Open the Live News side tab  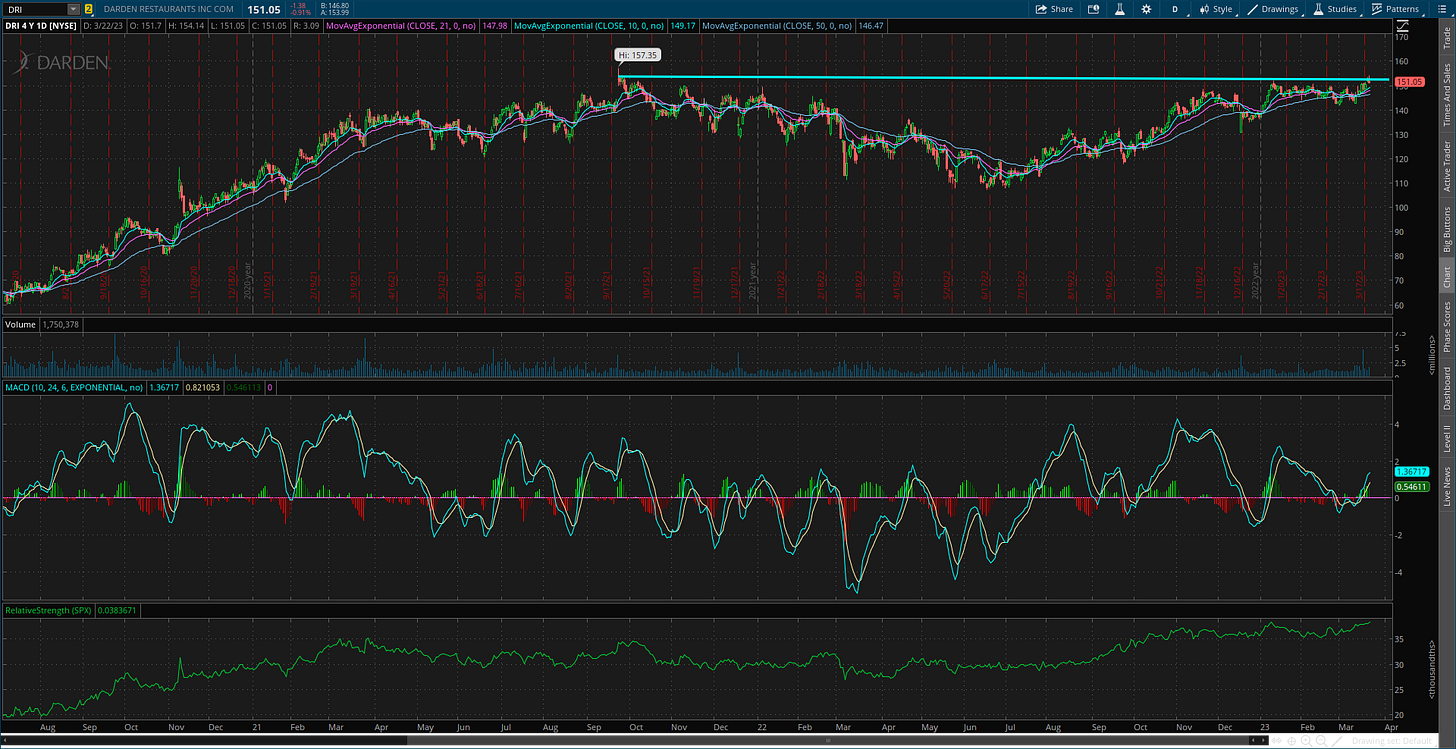pos(1446,484)
